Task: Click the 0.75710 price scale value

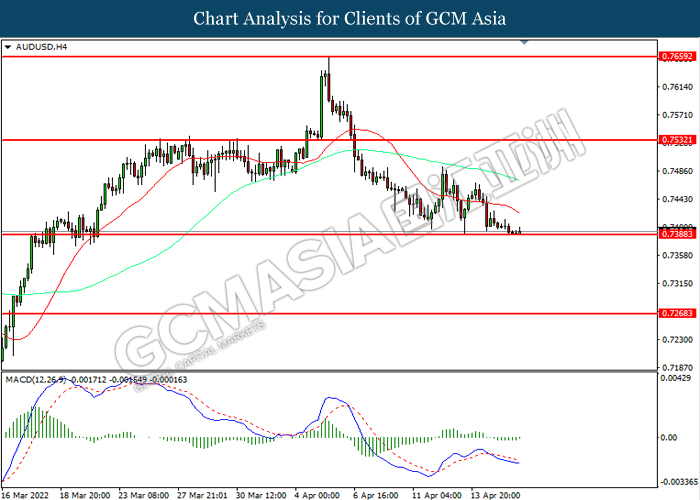Action: 677,115
